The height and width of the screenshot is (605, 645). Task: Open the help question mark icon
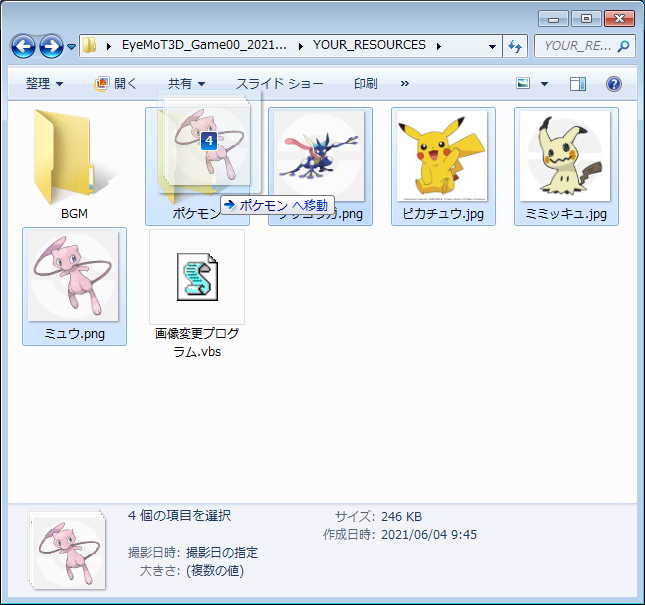coord(614,84)
